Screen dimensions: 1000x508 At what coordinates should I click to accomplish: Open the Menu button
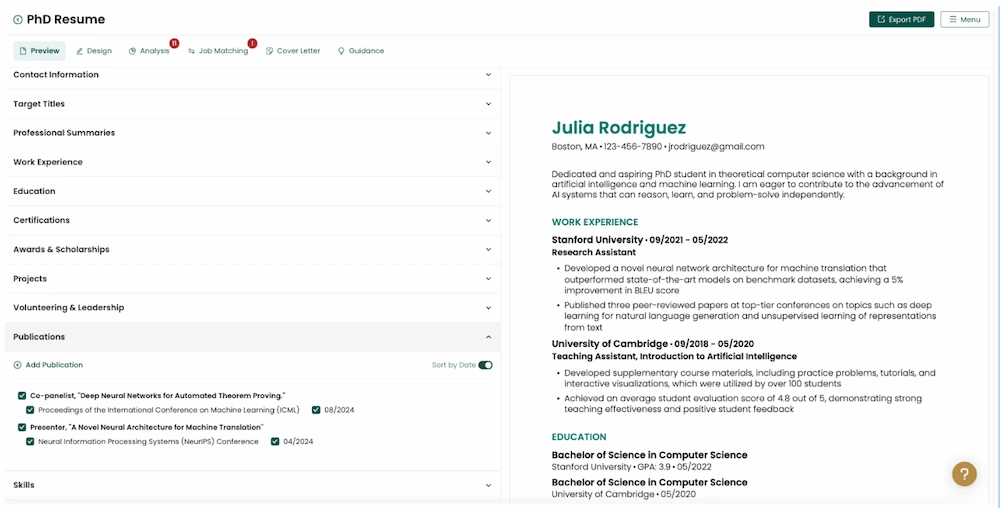[964, 20]
